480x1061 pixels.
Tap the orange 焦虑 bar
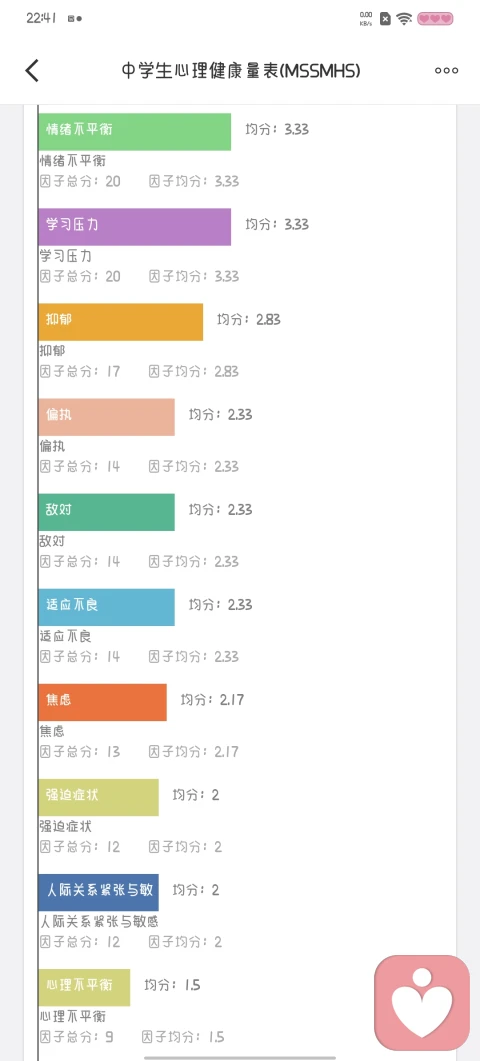click(x=102, y=702)
